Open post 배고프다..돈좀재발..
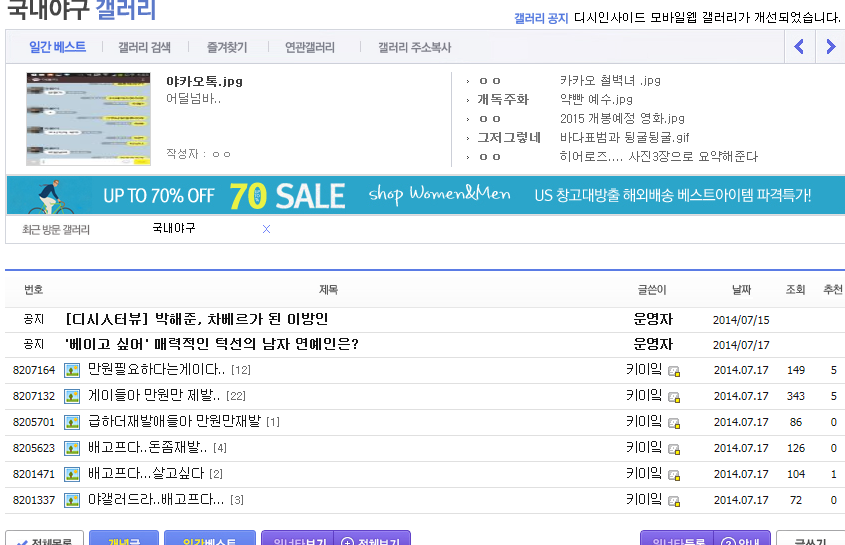845x545 pixels. (148, 447)
